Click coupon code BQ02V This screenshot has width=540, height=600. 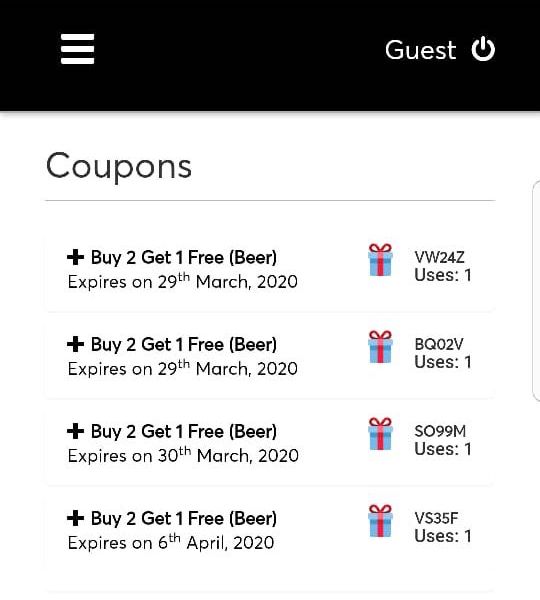439,344
